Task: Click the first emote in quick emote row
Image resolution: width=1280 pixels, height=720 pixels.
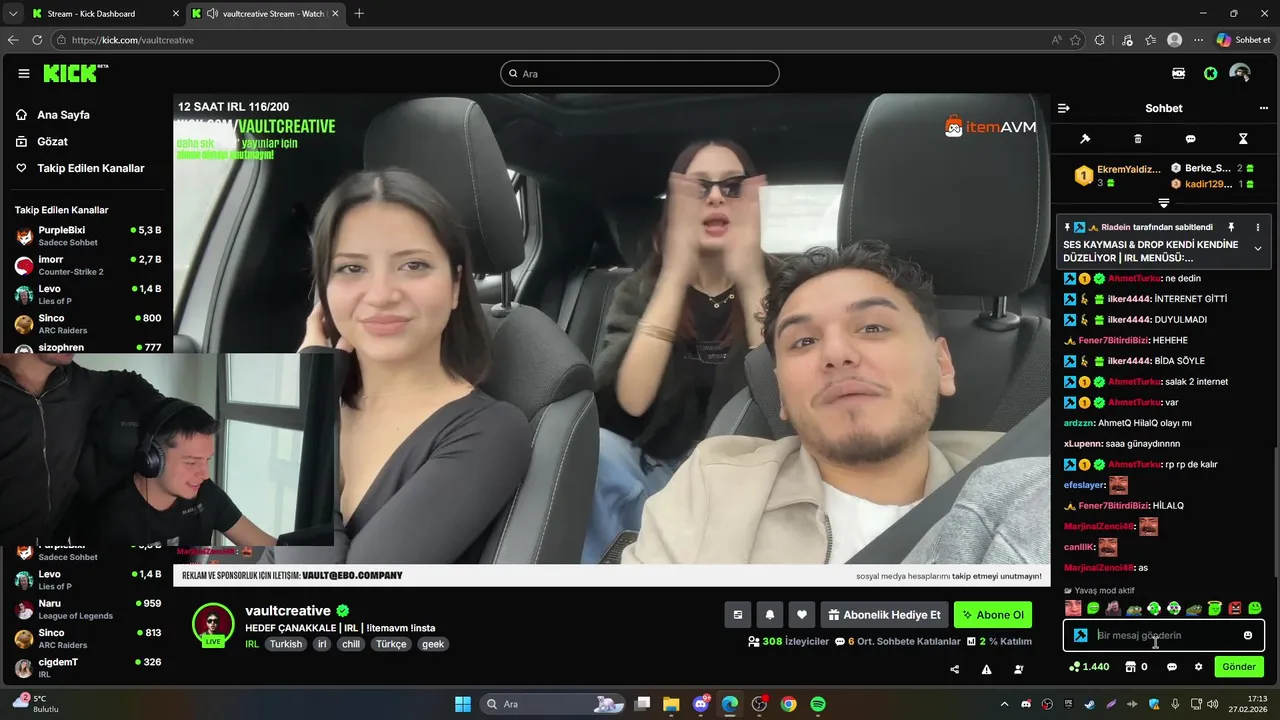Action: point(1073,608)
